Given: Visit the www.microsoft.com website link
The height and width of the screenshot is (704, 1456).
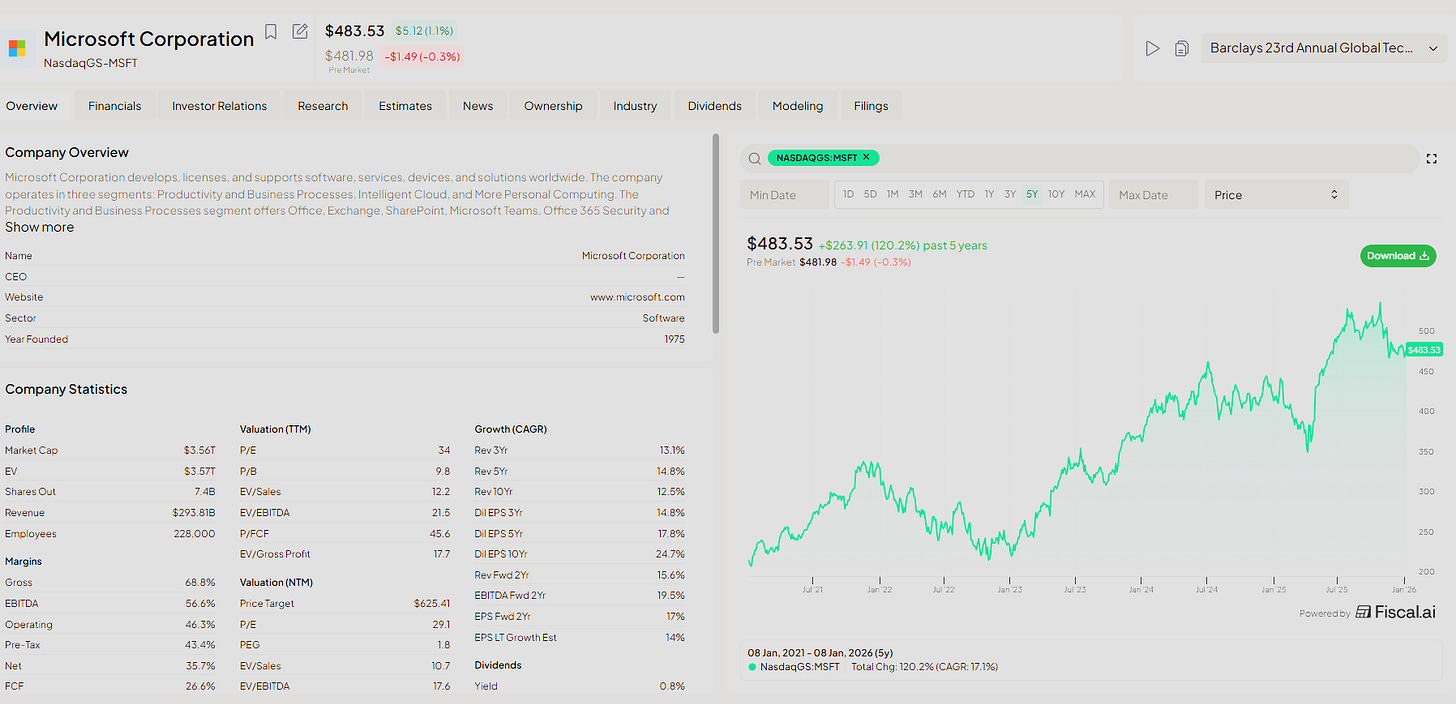Looking at the screenshot, I should coord(637,297).
